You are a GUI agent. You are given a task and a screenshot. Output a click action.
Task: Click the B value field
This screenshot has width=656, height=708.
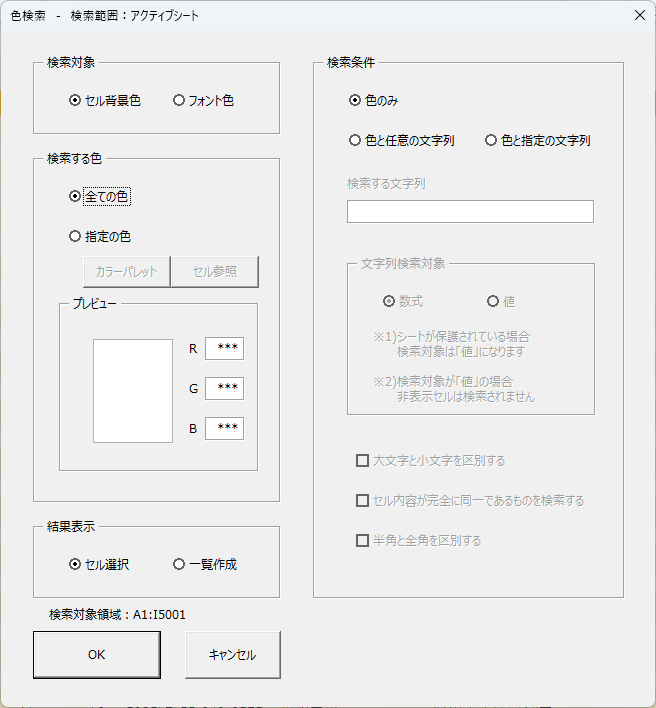tap(224, 428)
